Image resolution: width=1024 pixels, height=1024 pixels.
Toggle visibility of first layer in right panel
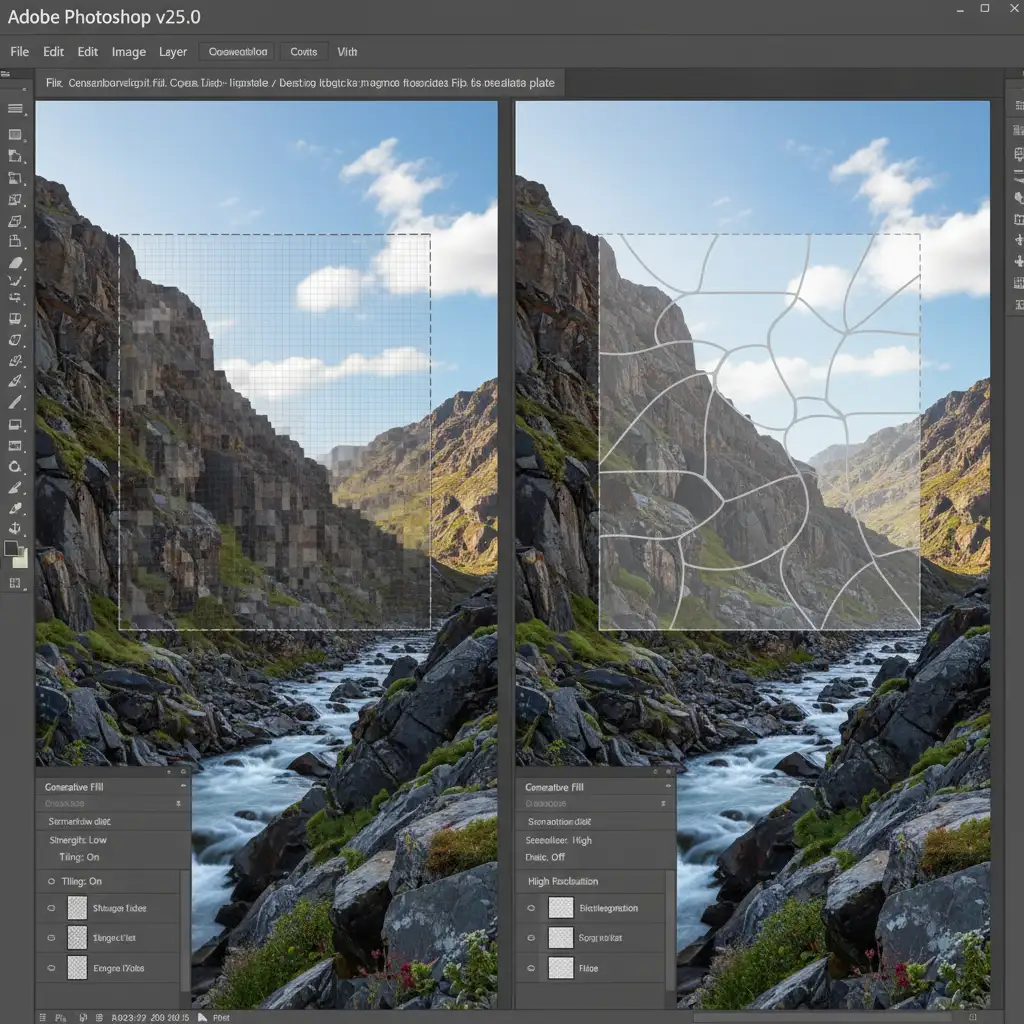pyautogui.click(x=531, y=908)
